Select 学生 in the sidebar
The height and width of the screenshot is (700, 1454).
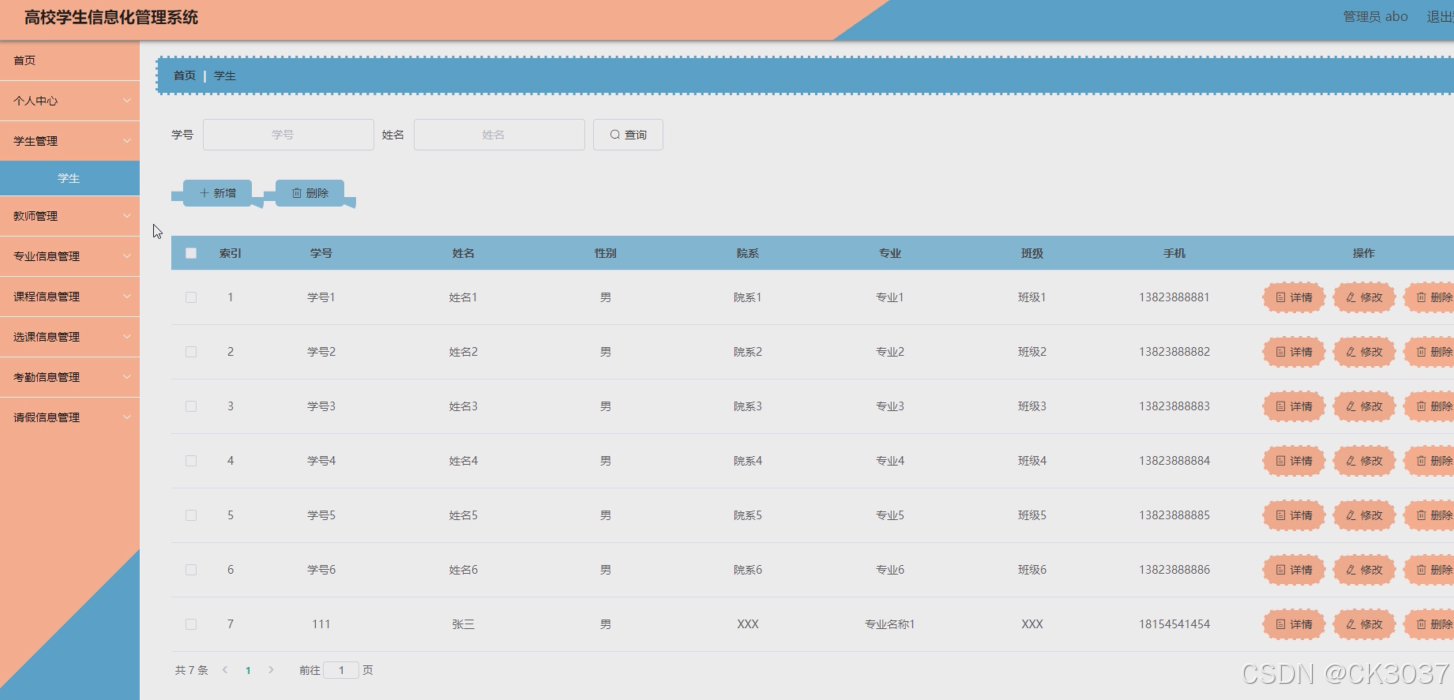(69, 177)
